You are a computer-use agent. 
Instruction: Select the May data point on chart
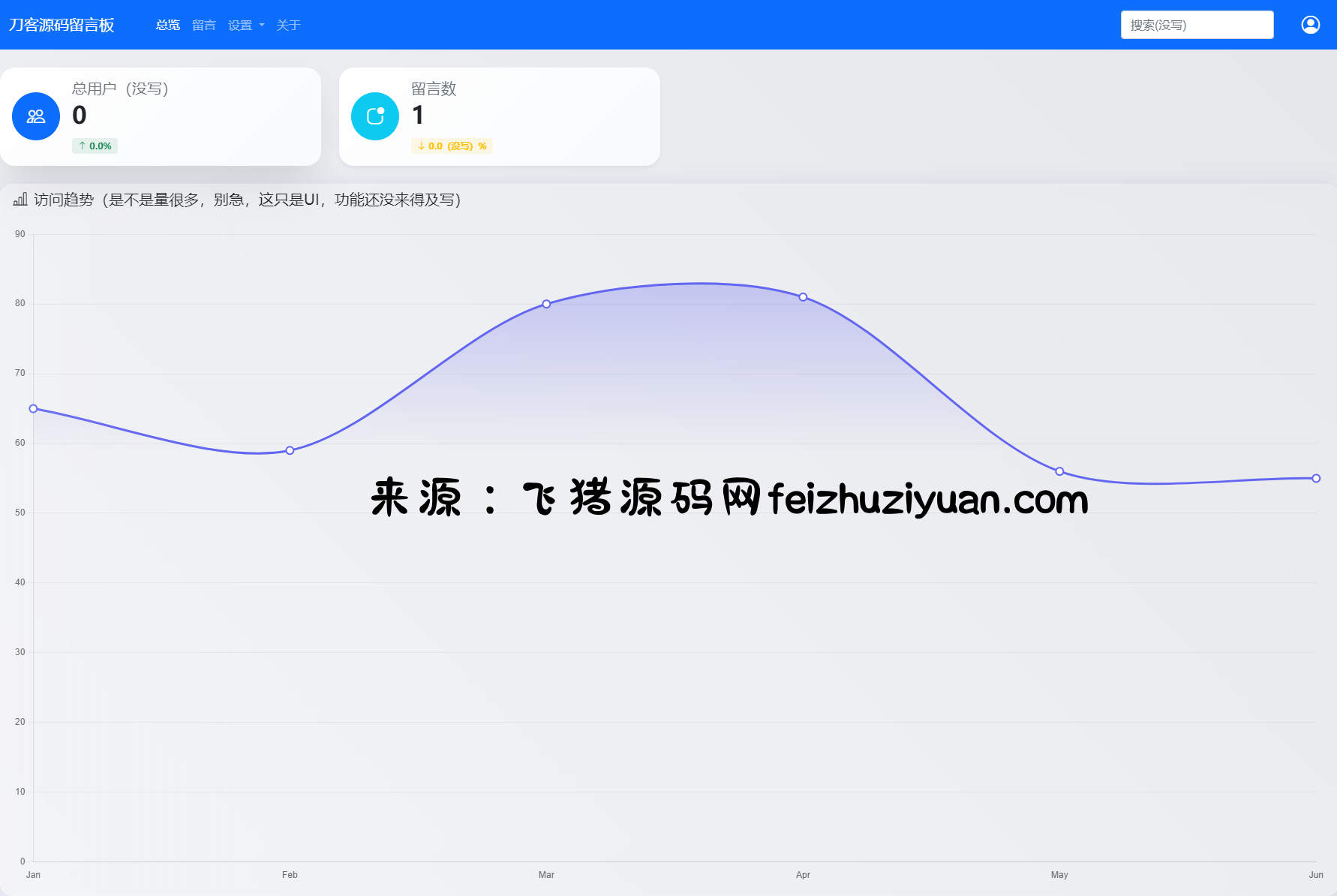(1059, 471)
